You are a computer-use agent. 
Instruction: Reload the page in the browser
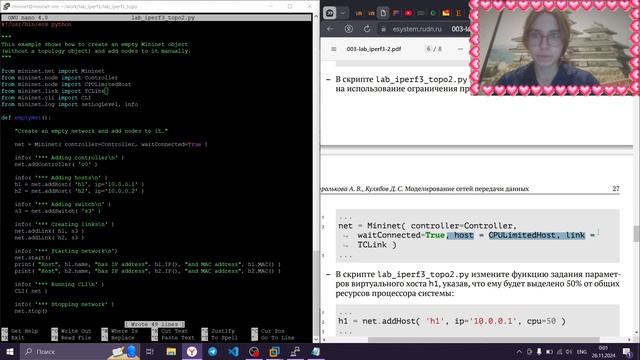click(x=367, y=29)
